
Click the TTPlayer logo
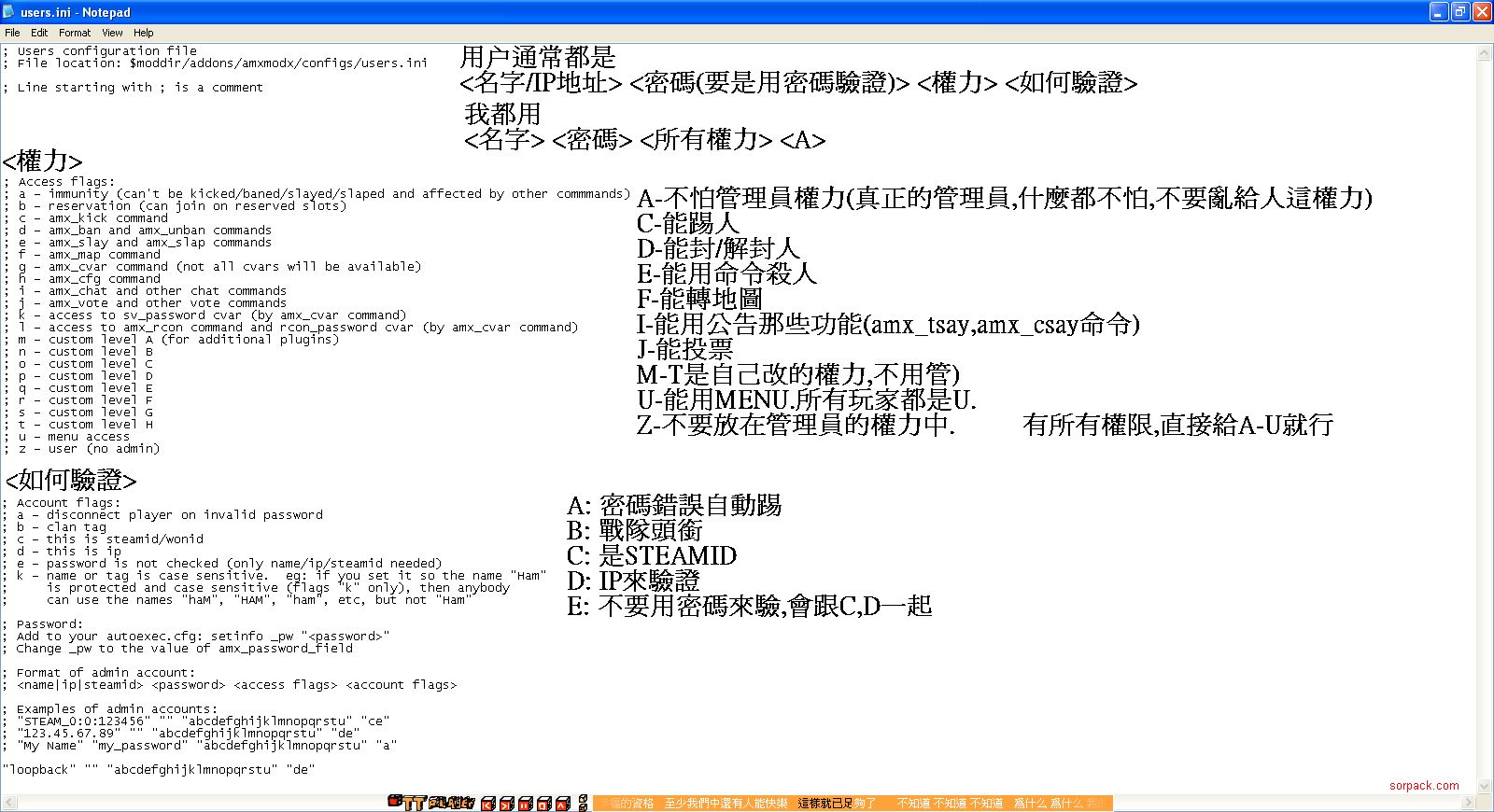tap(430, 803)
